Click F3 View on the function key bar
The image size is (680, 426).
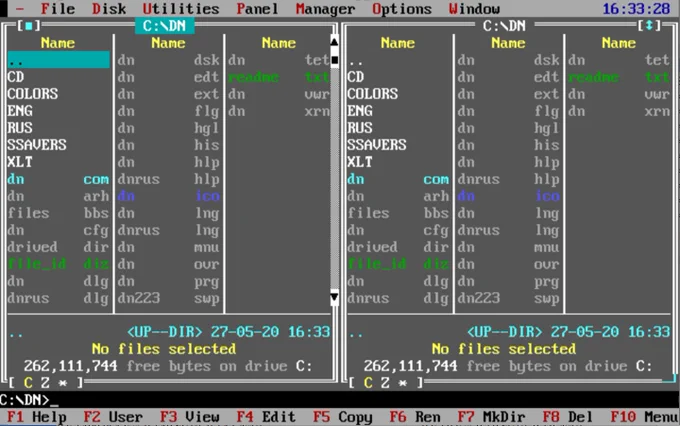pyautogui.click(x=190, y=417)
